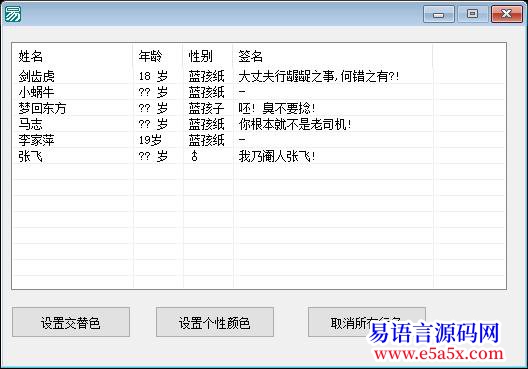The height and width of the screenshot is (369, 528).
Task: Click the 设置交替色 button
Action: (71, 322)
